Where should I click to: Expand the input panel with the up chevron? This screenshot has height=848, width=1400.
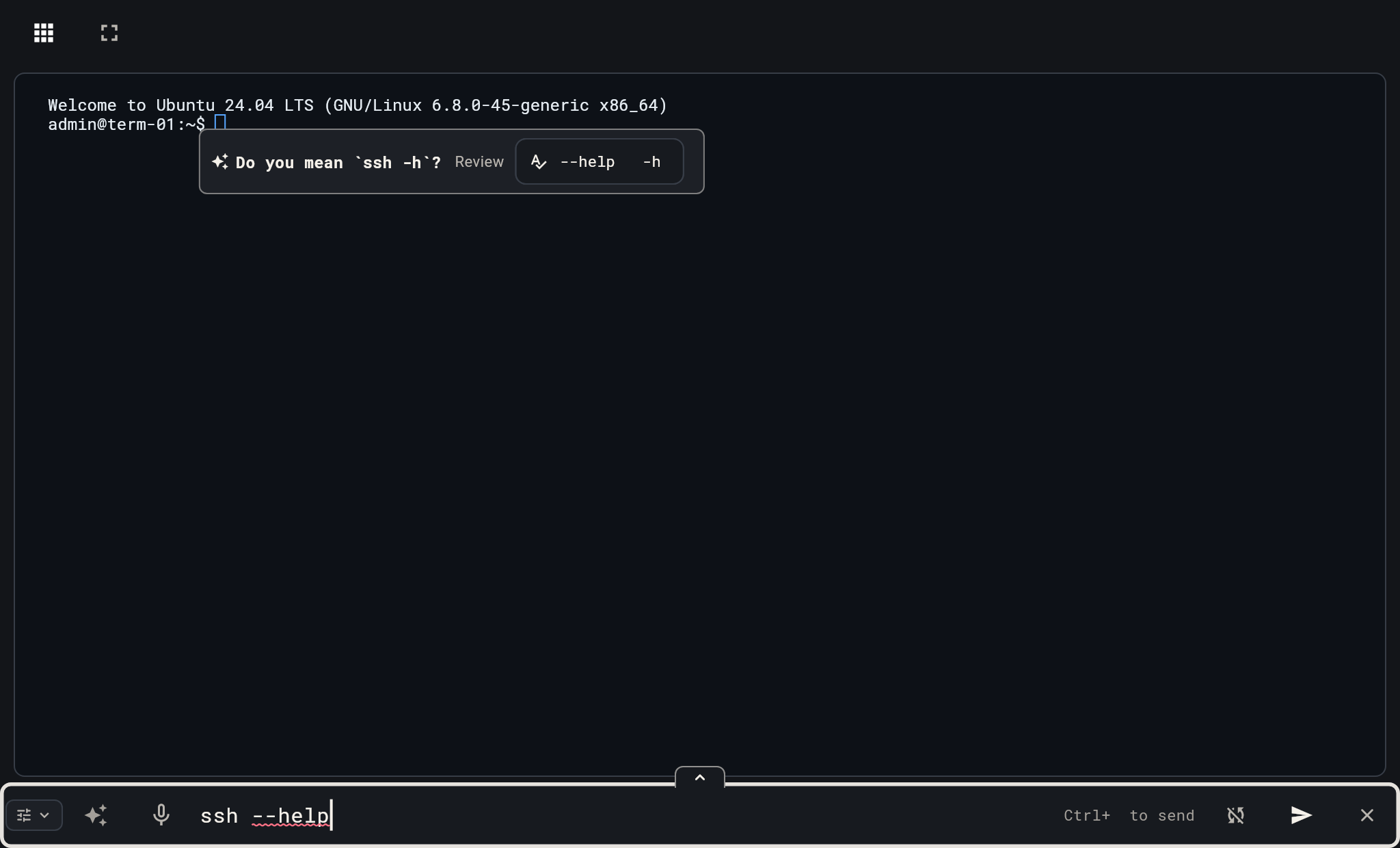click(700, 778)
